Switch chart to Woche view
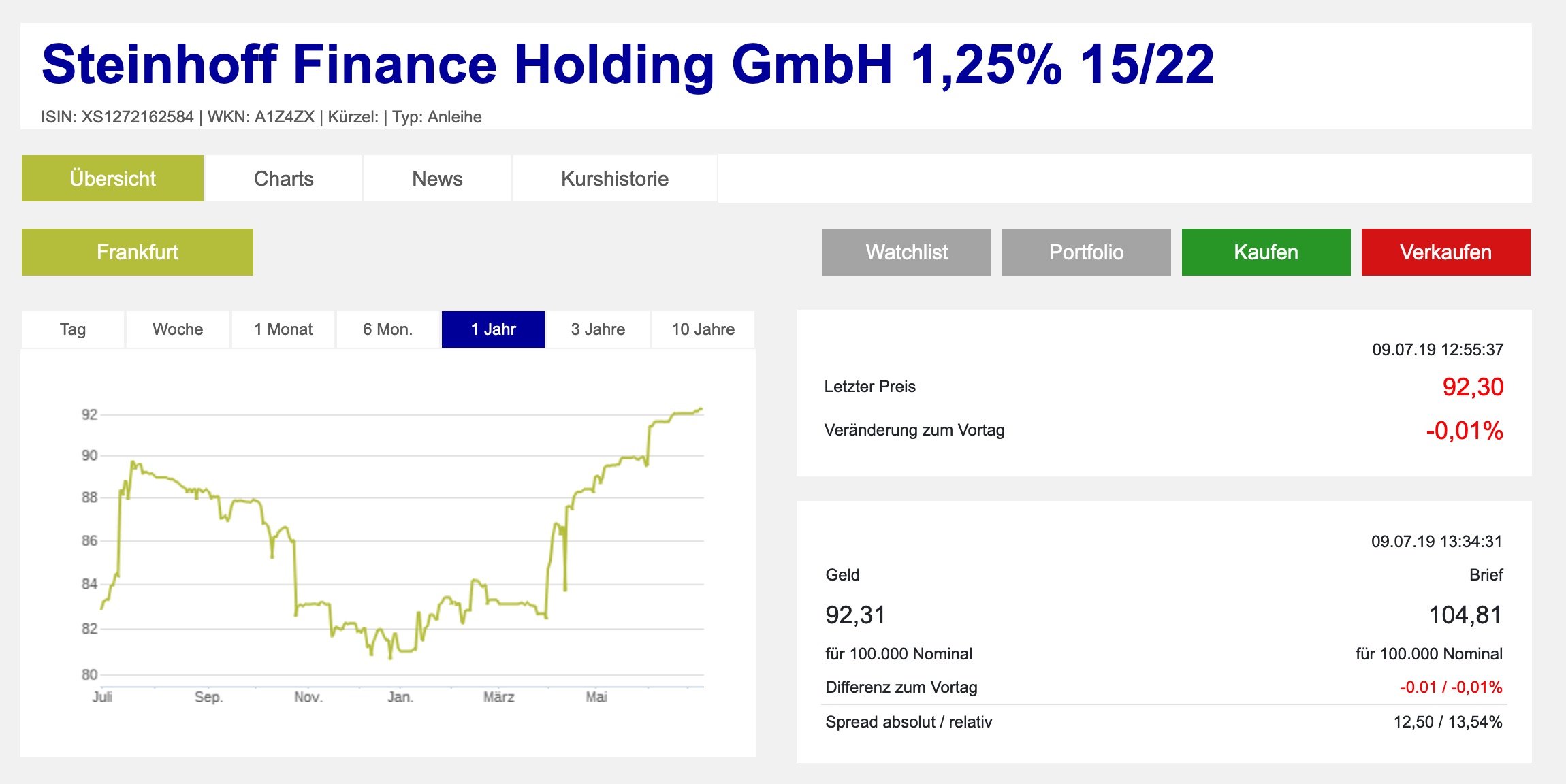This screenshot has width=1566, height=784. [178, 329]
